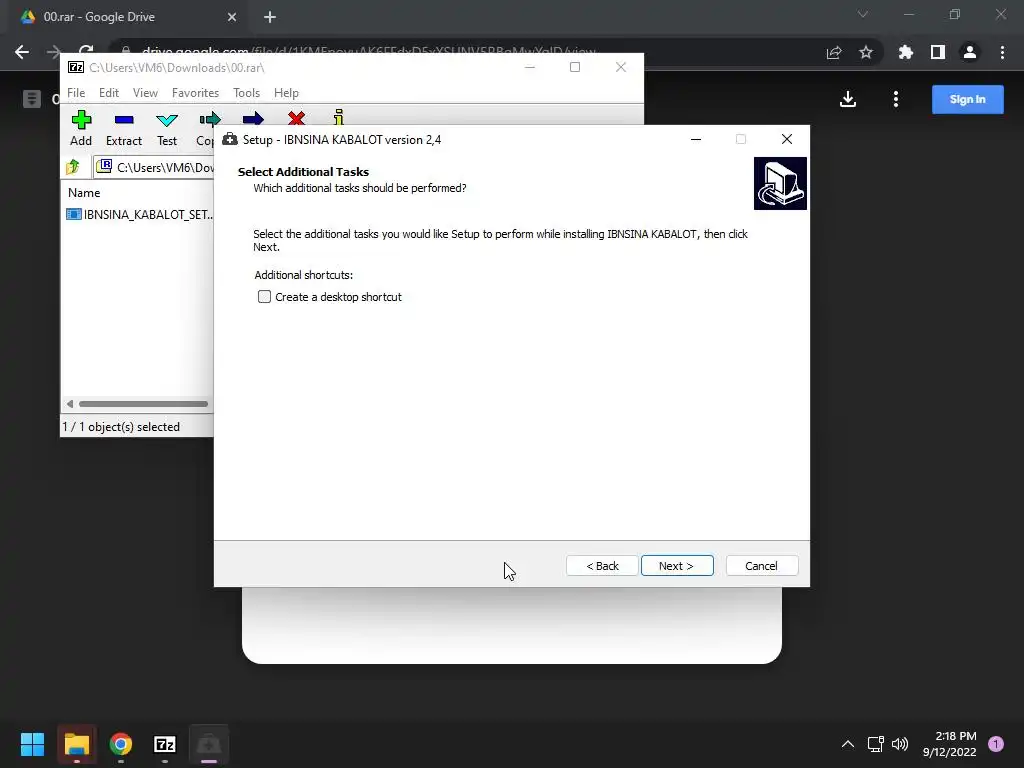Open the clock showing 2:18 PM
This screenshot has height=768, width=1024.
click(950, 744)
